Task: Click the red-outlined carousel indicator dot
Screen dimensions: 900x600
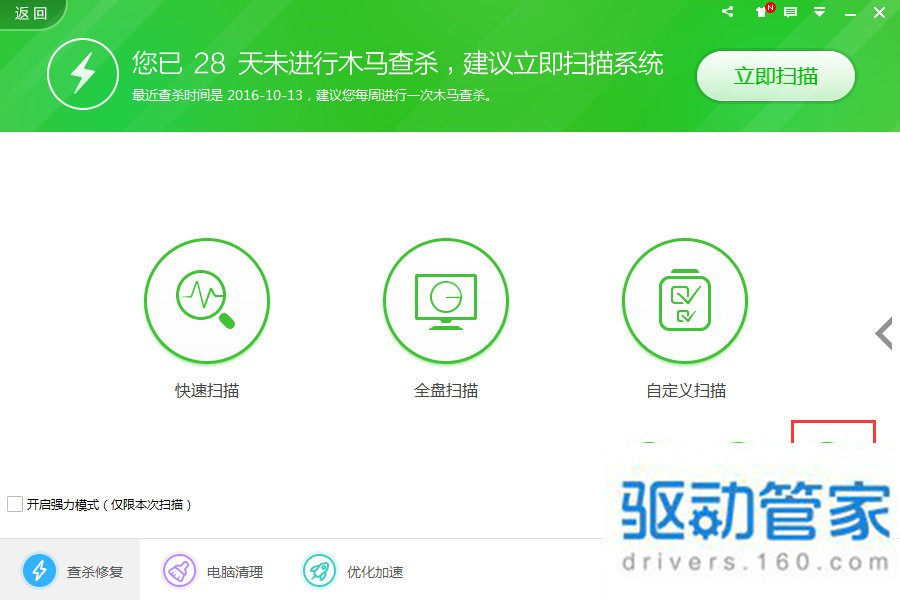Action: (832, 442)
